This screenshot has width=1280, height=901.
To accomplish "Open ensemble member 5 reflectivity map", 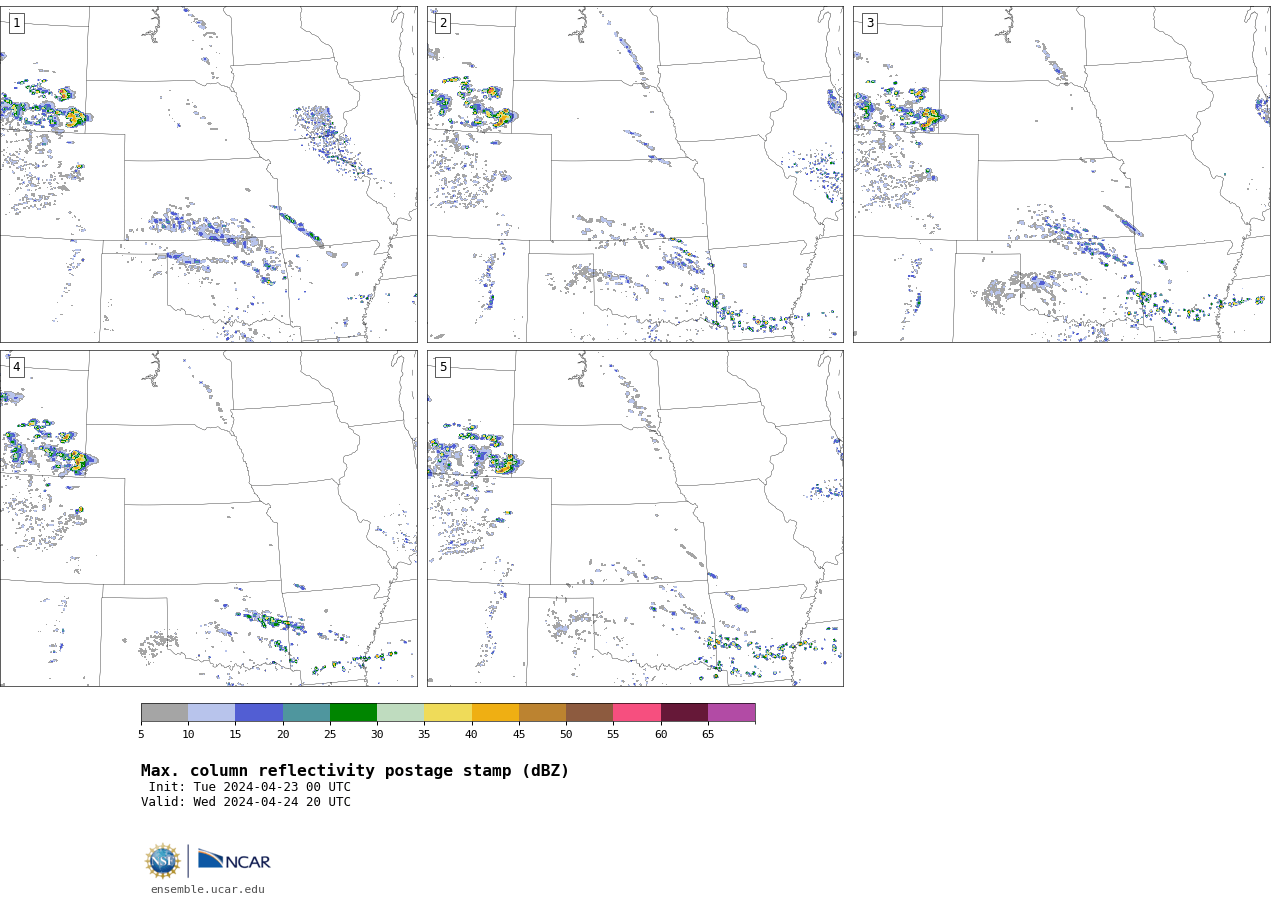I will [635, 518].
